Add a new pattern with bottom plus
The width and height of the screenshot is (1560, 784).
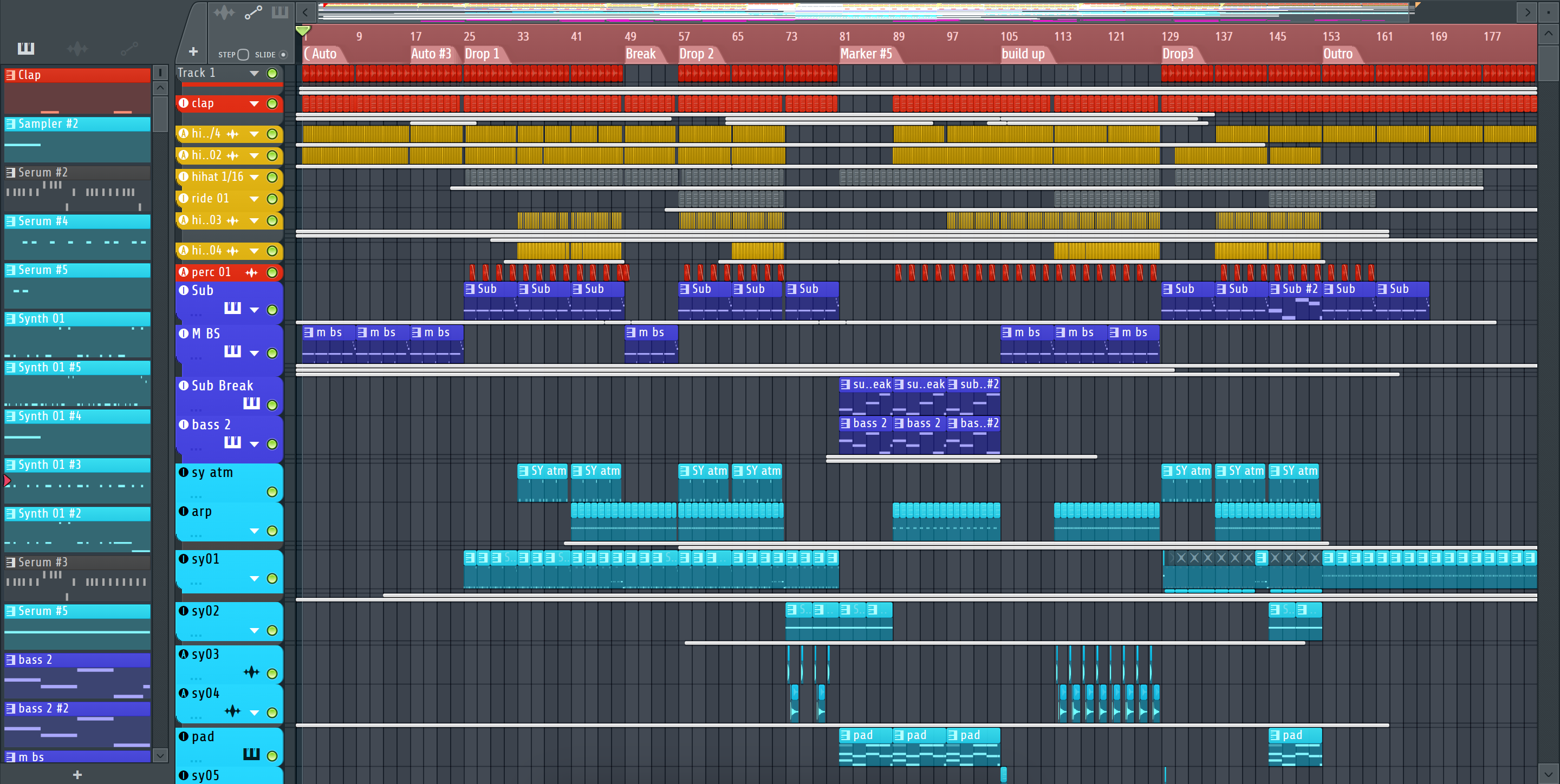click(x=77, y=774)
